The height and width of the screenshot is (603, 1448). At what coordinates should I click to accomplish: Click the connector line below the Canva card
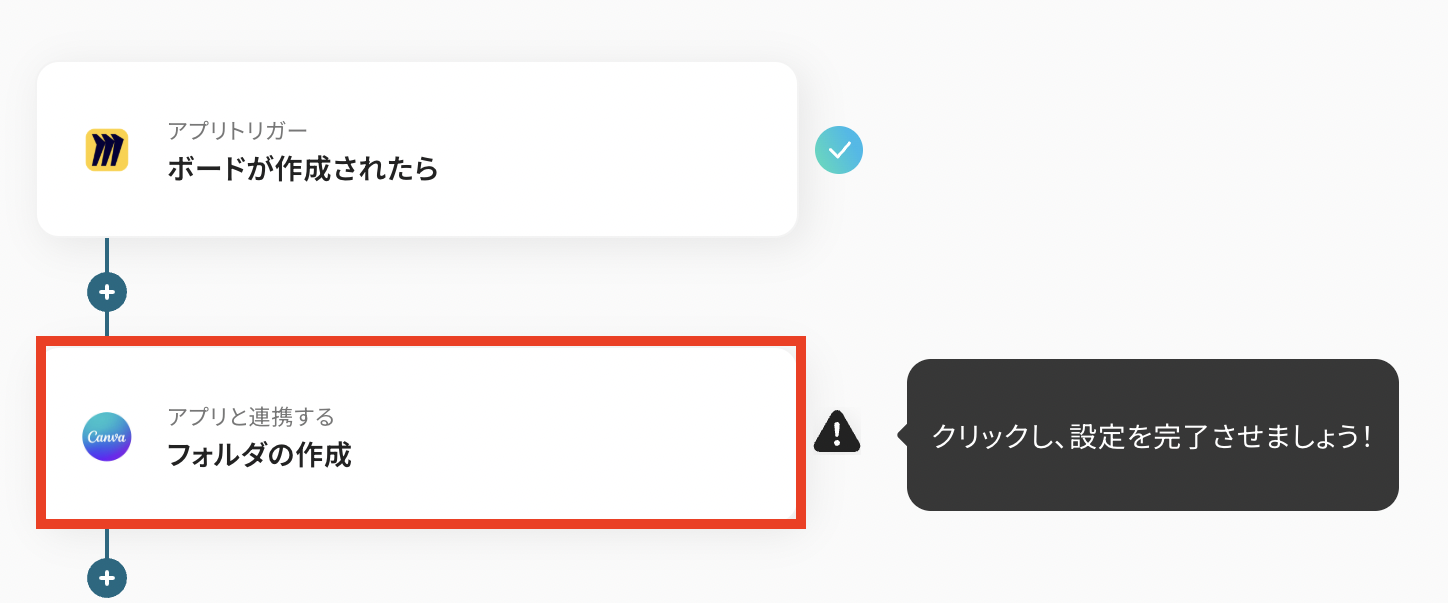107,544
